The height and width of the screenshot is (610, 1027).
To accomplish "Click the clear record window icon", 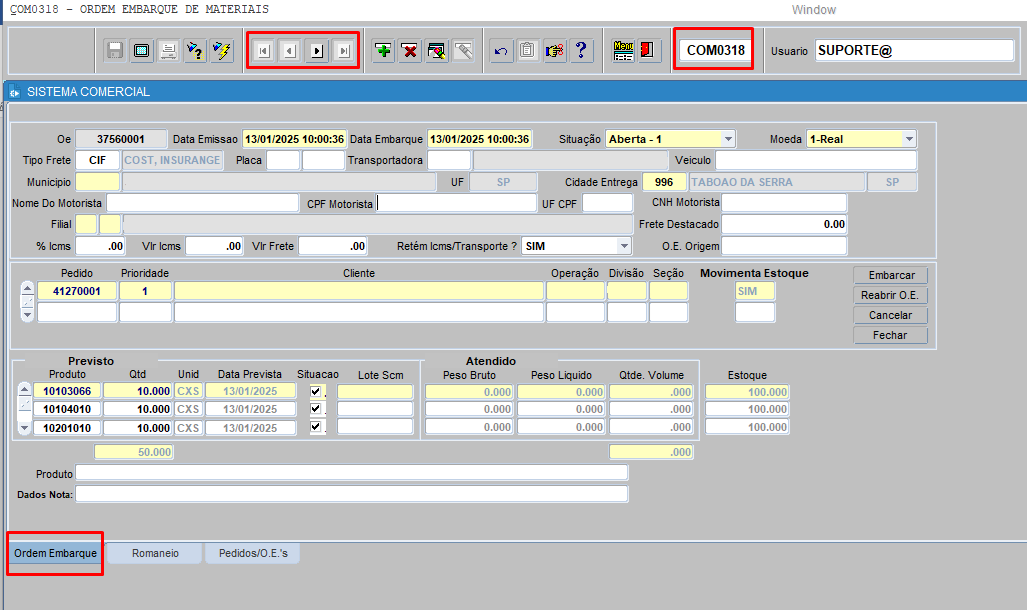I will pyautogui.click(x=437, y=50).
